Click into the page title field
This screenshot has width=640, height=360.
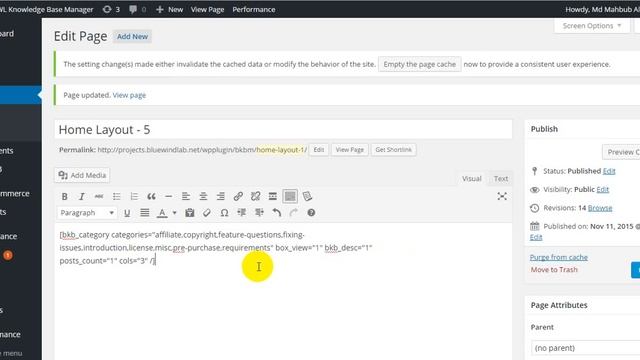pos(283,129)
